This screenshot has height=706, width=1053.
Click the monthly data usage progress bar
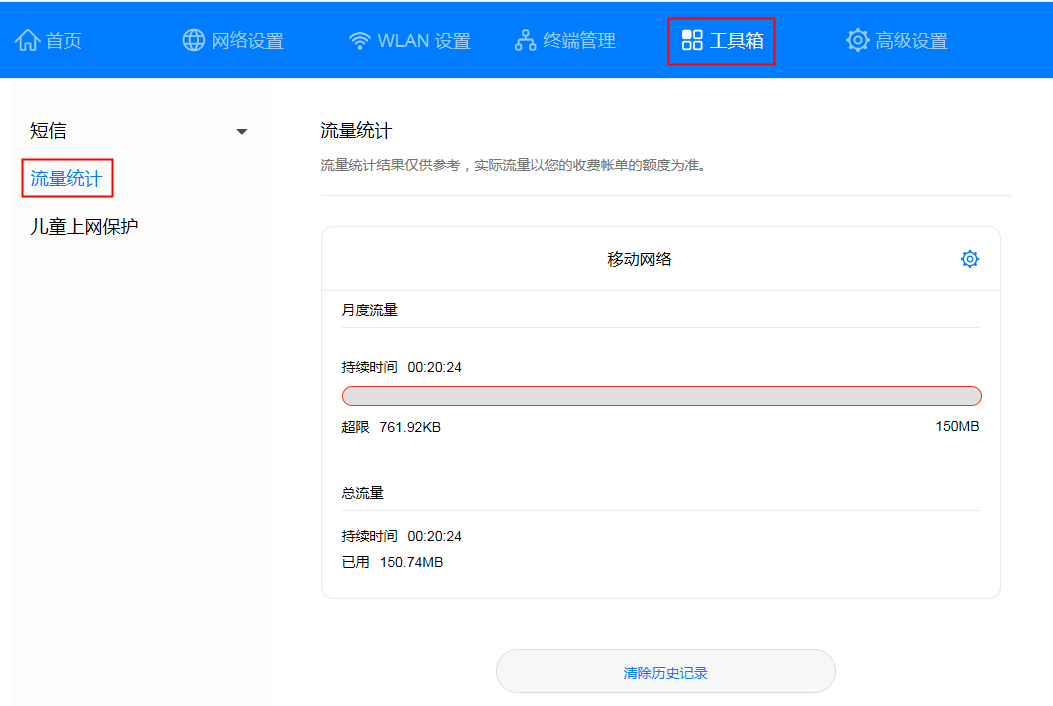(x=661, y=395)
